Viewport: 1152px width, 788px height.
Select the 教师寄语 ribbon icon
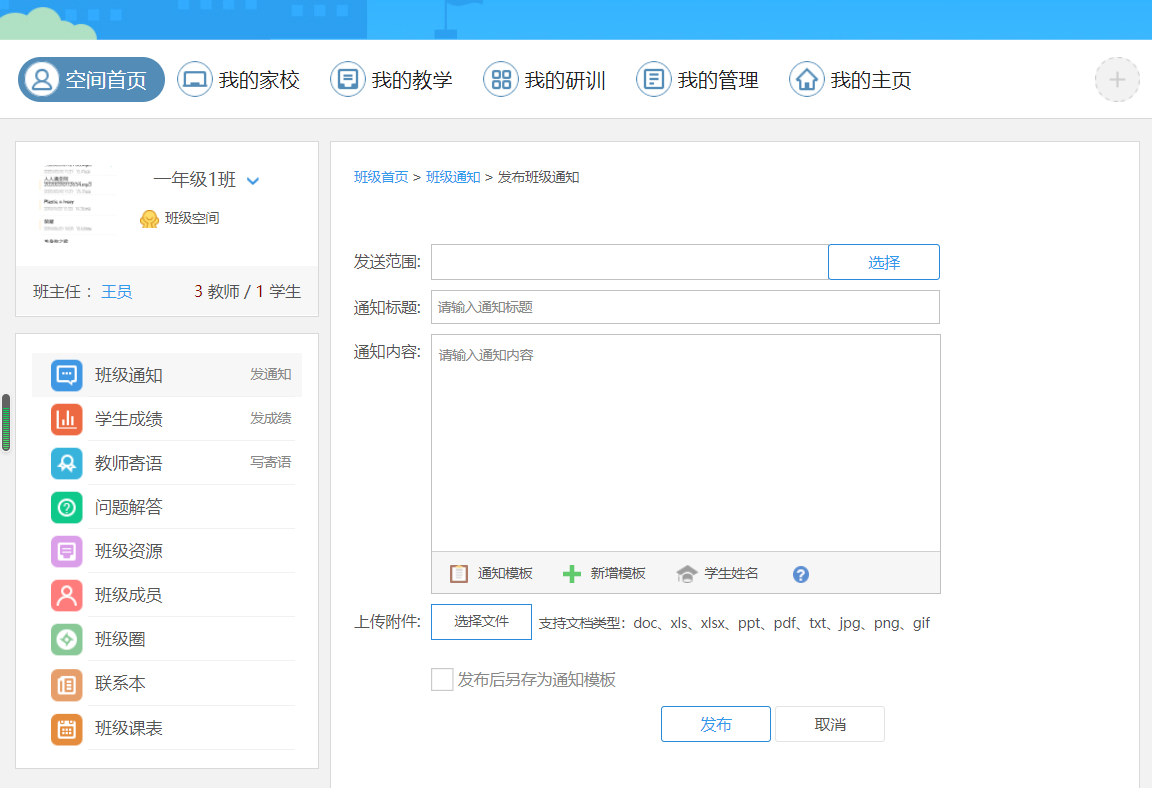(67, 463)
